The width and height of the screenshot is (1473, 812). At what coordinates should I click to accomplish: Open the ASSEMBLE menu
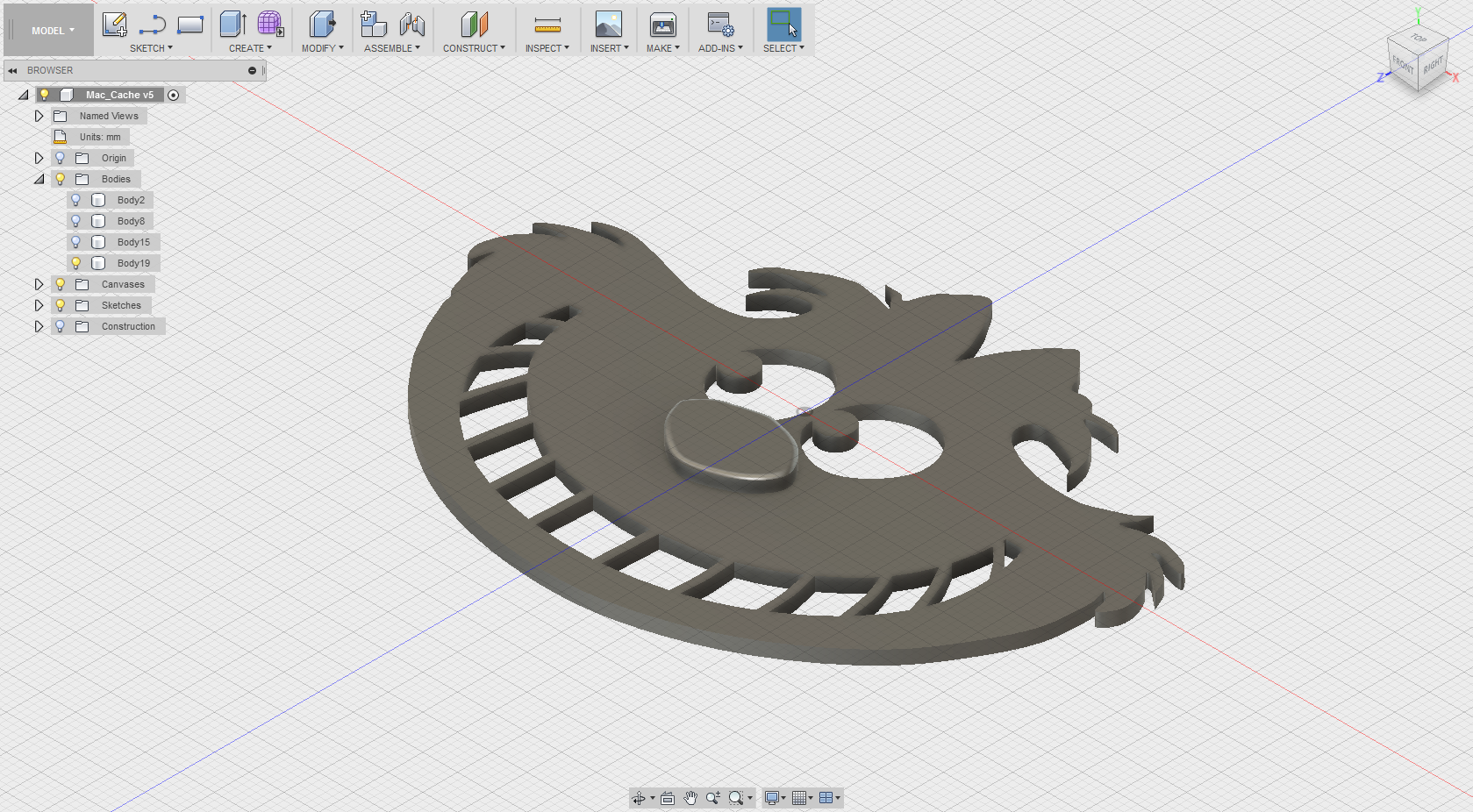392,48
